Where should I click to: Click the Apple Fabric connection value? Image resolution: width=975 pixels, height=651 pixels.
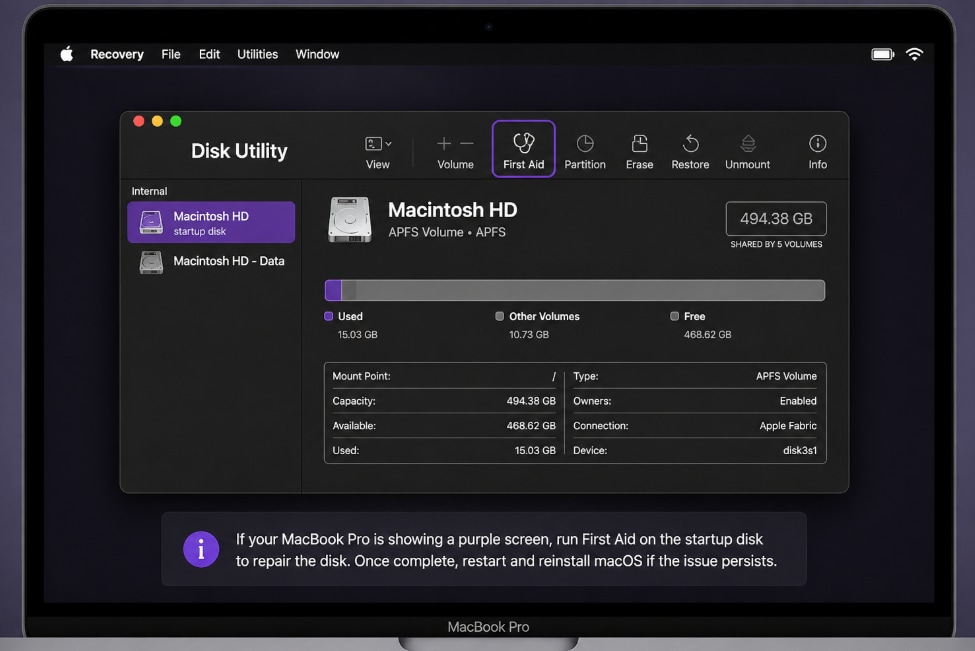[788, 425]
